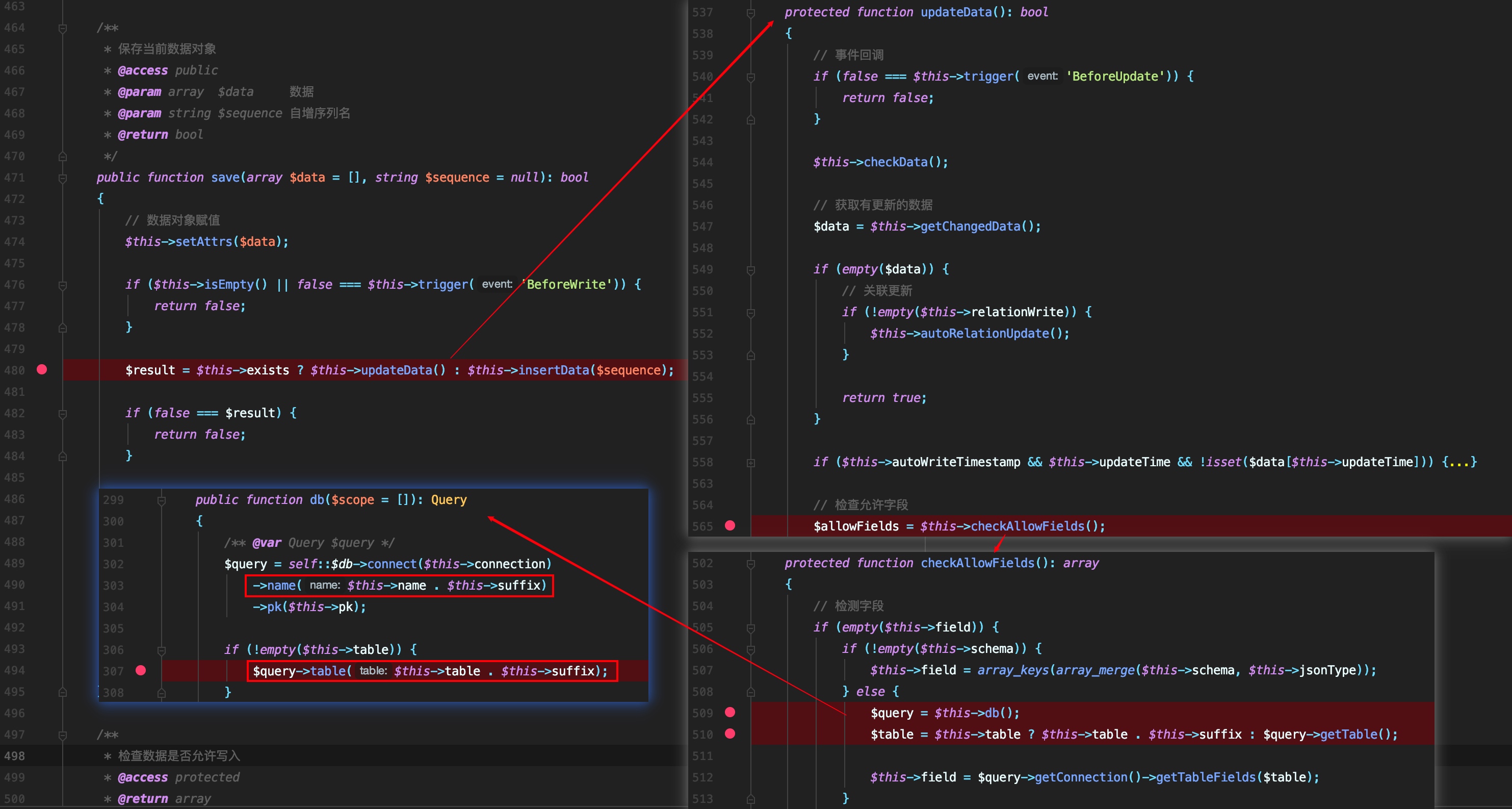Collapse the checkAllowFields function at line 502
Viewport: 1512px width, 809px height.
(x=751, y=564)
